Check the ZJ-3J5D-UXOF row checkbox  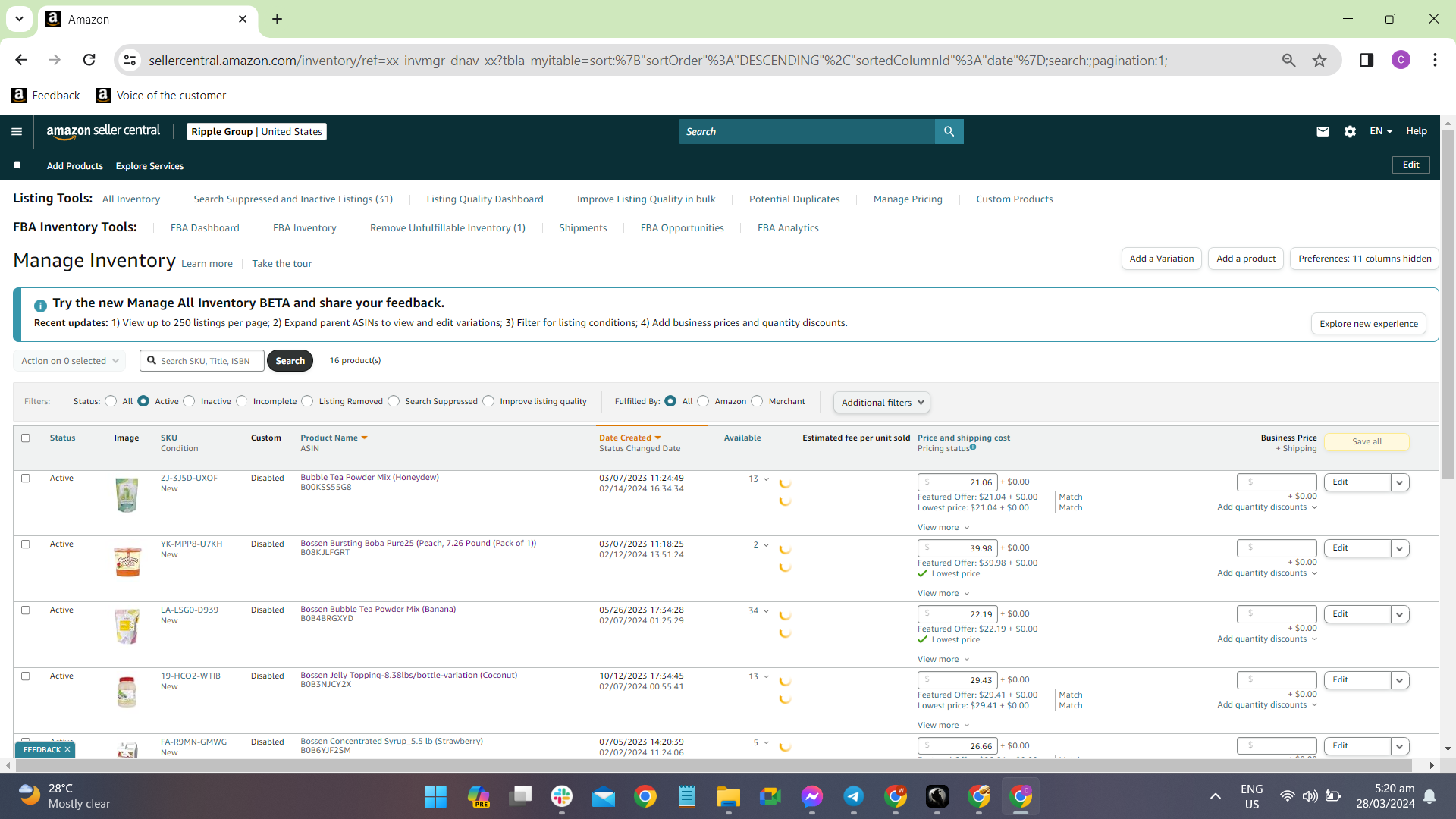pyautogui.click(x=26, y=478)
